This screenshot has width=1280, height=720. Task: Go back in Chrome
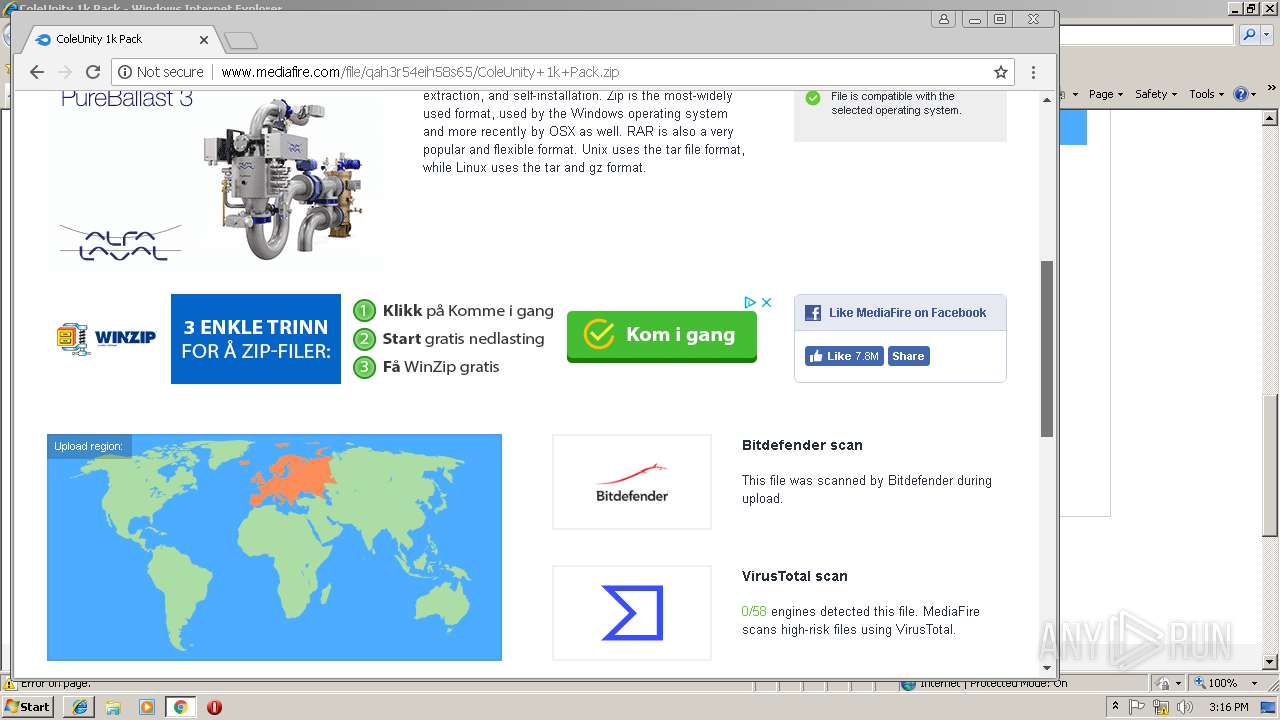point(37,72)
